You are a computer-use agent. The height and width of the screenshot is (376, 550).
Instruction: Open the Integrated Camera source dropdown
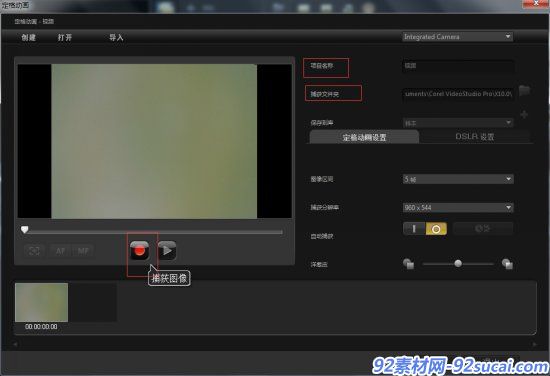tap(457, 37)
